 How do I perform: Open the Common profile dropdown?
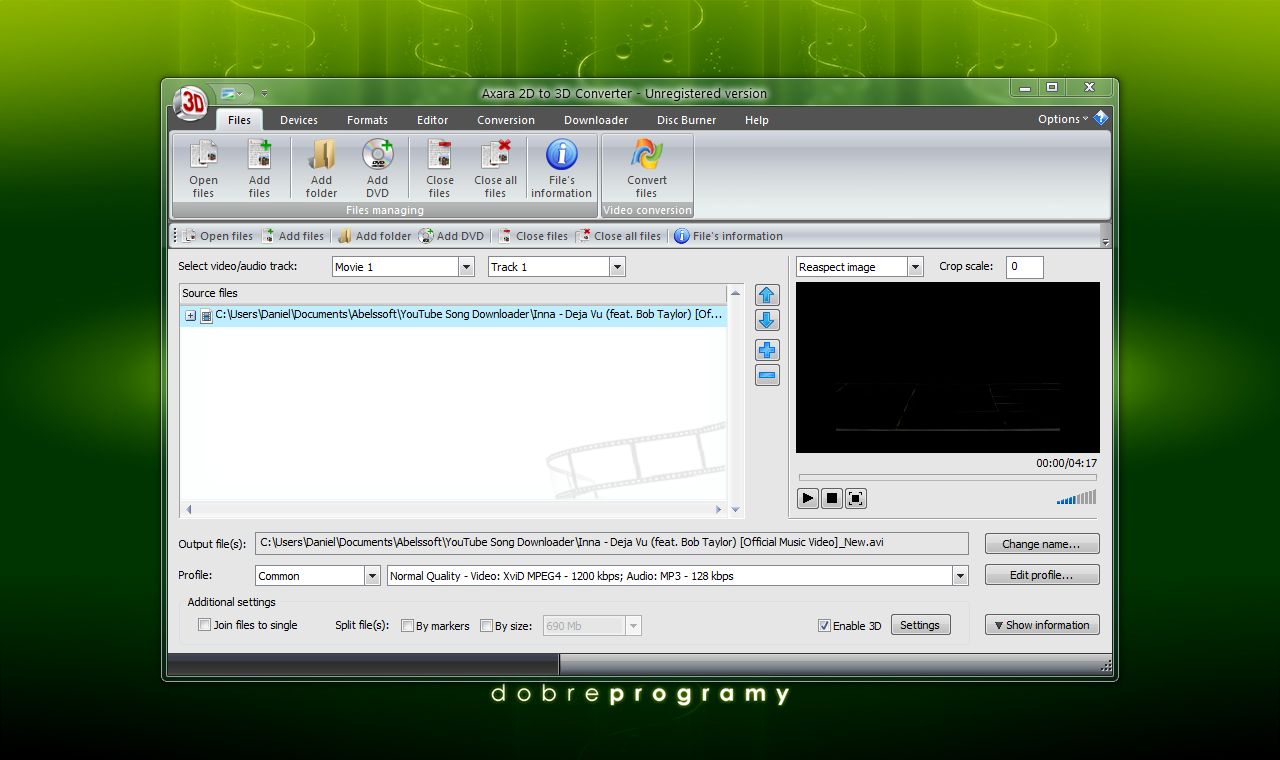pyautogui.click(x=372, y=576)
